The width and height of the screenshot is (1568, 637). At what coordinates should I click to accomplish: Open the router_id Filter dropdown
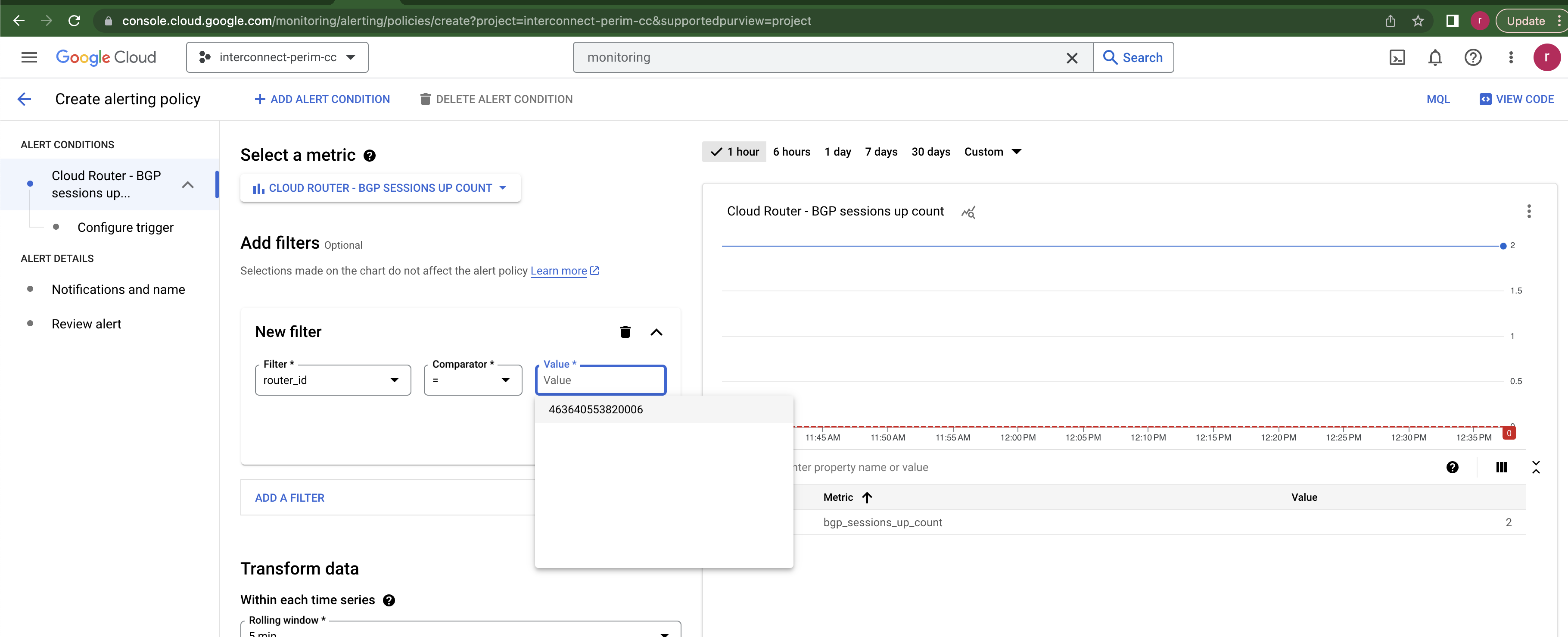point(394,379)
